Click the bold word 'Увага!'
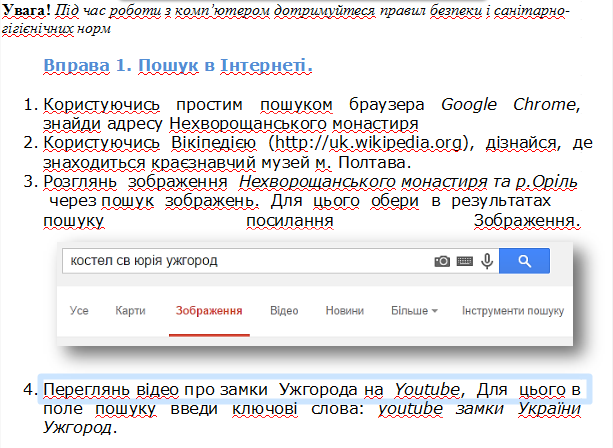Image resolution: width=613 pixels, height=448 pixels. (27, 10)
